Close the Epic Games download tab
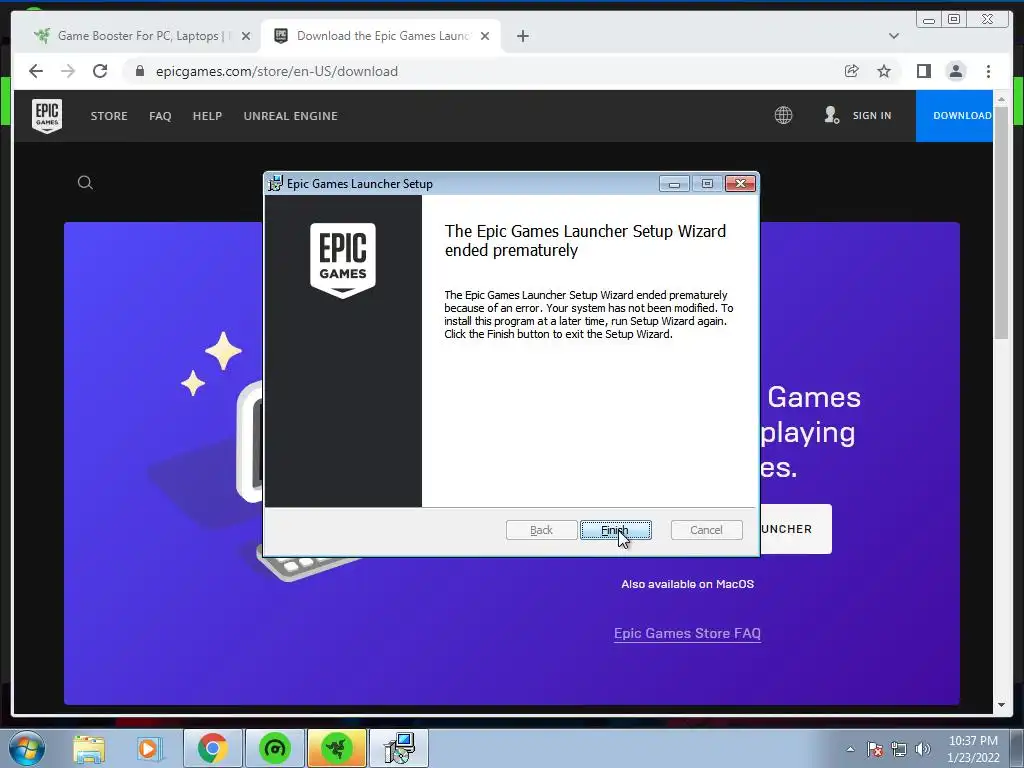This screenshot has width=1024, height=768. [x=485, y=36]
